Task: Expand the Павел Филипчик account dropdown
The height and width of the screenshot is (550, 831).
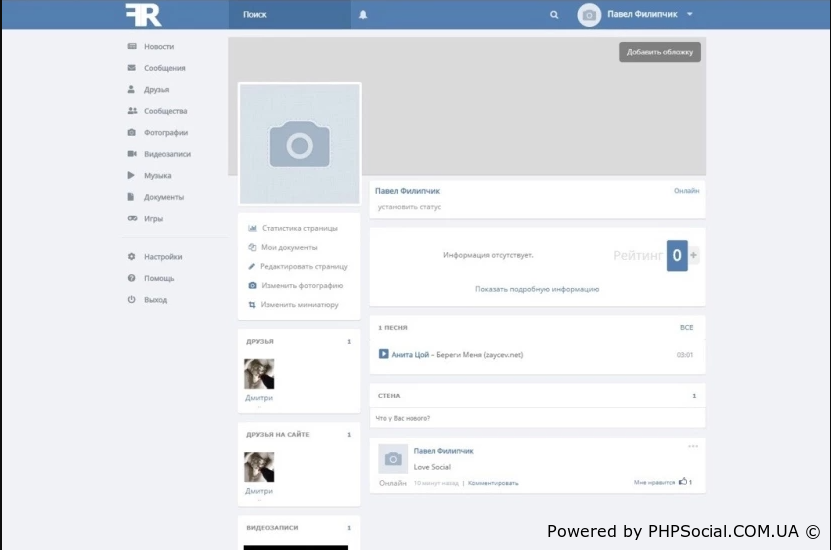Action: tap(690, 15)
